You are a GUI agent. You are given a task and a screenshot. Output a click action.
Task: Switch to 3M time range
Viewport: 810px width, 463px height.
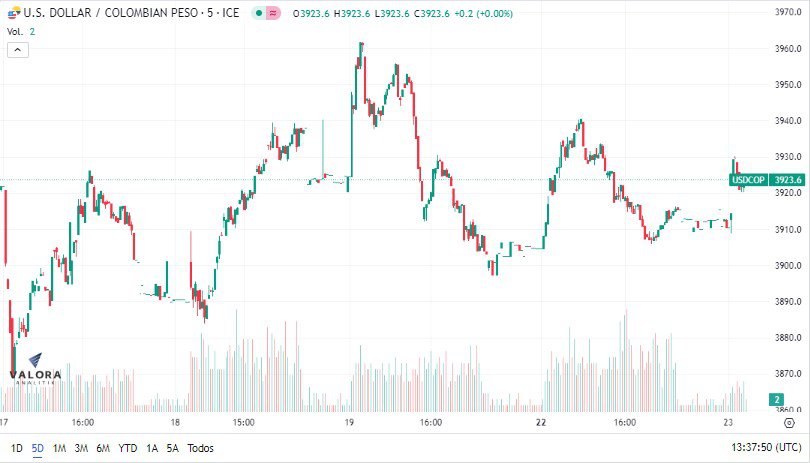point(81,448)
